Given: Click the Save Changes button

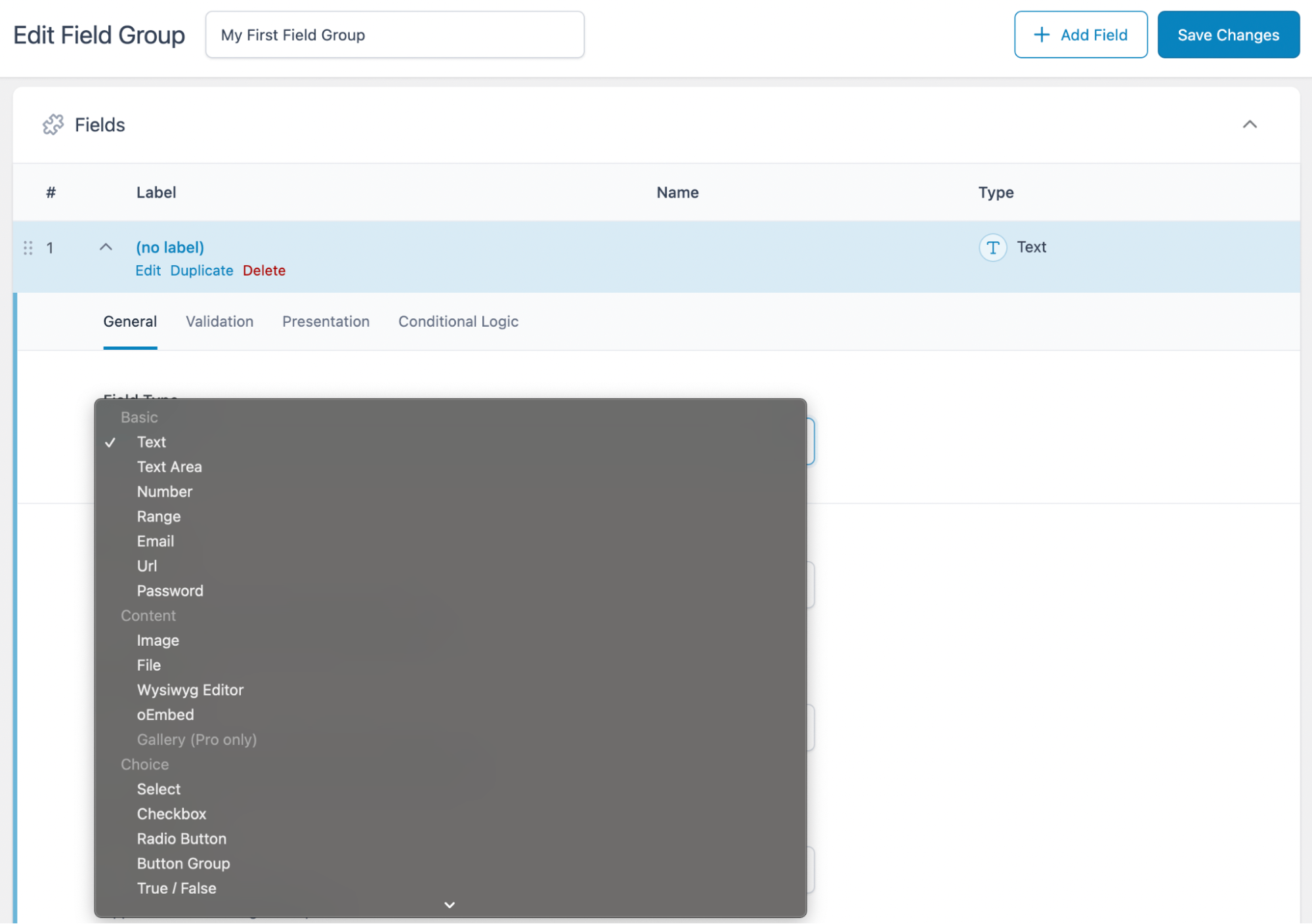Looking at the screenshot, I should [x=1228, y=34].
